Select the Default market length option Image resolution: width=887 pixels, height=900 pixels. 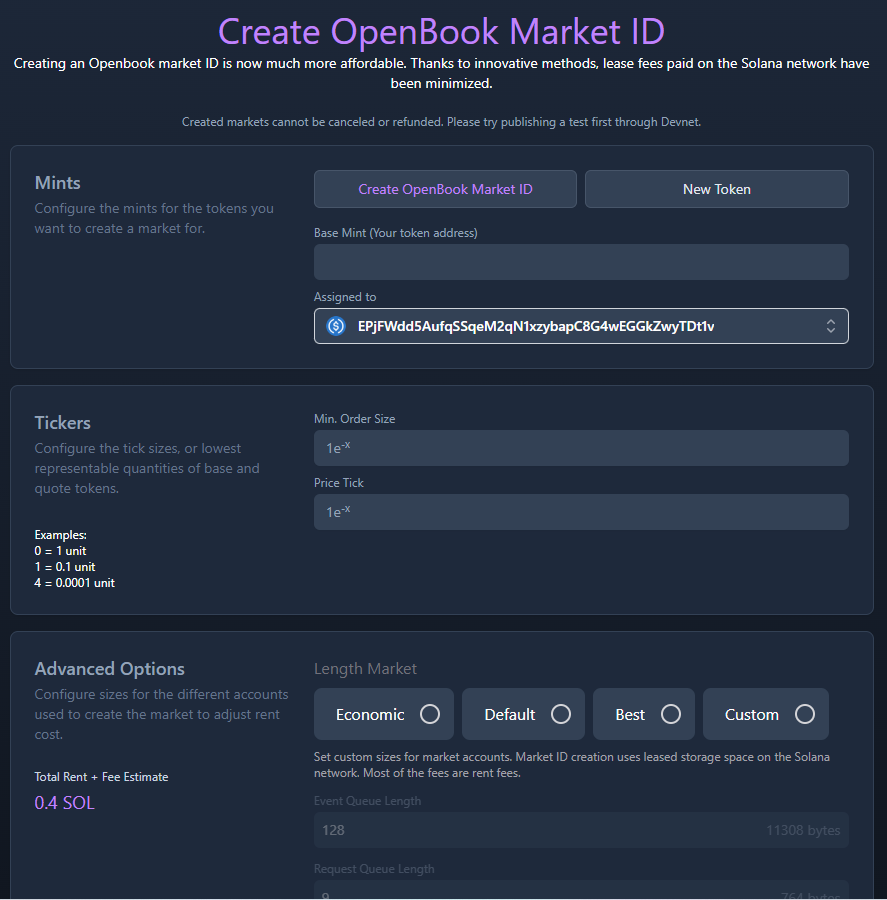point(523,714)
